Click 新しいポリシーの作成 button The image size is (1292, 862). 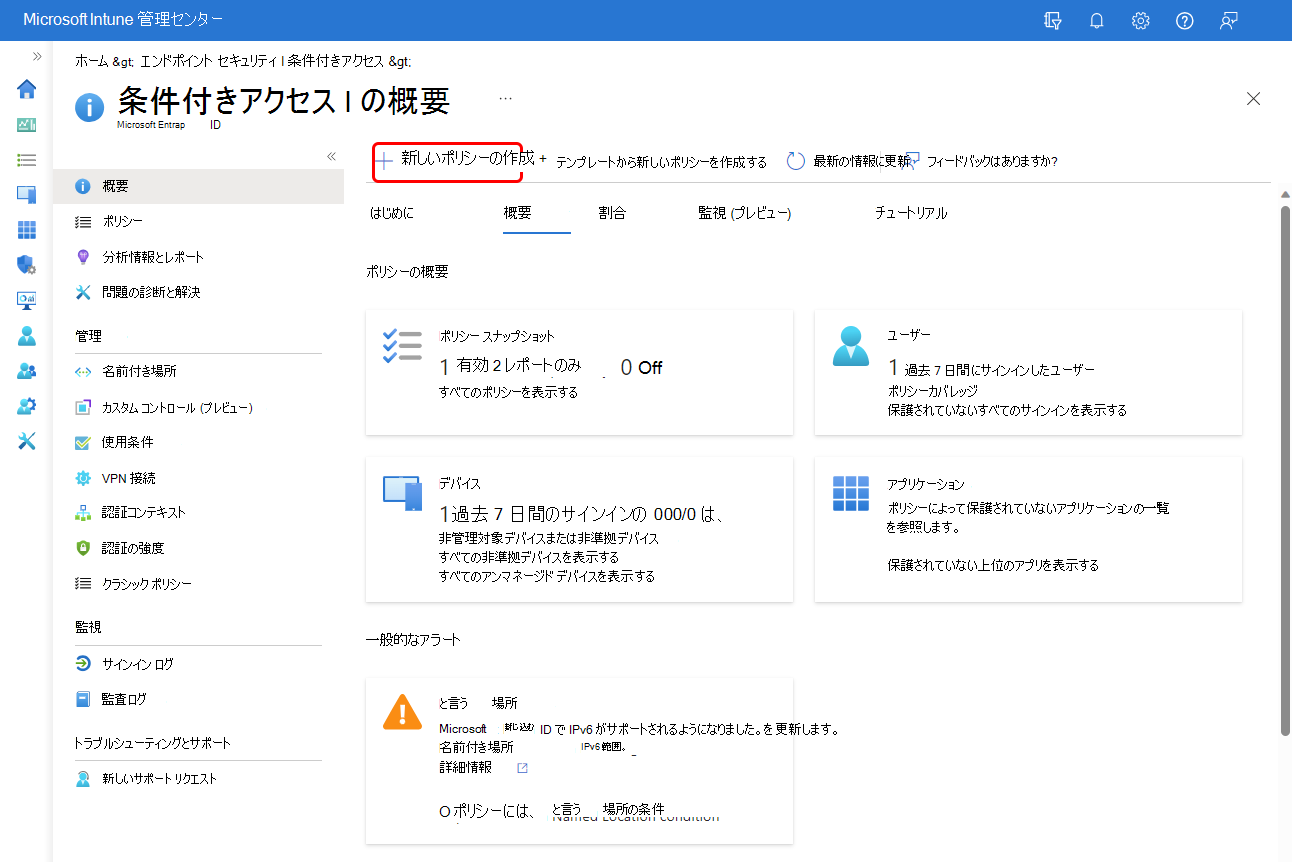point(454,158)
